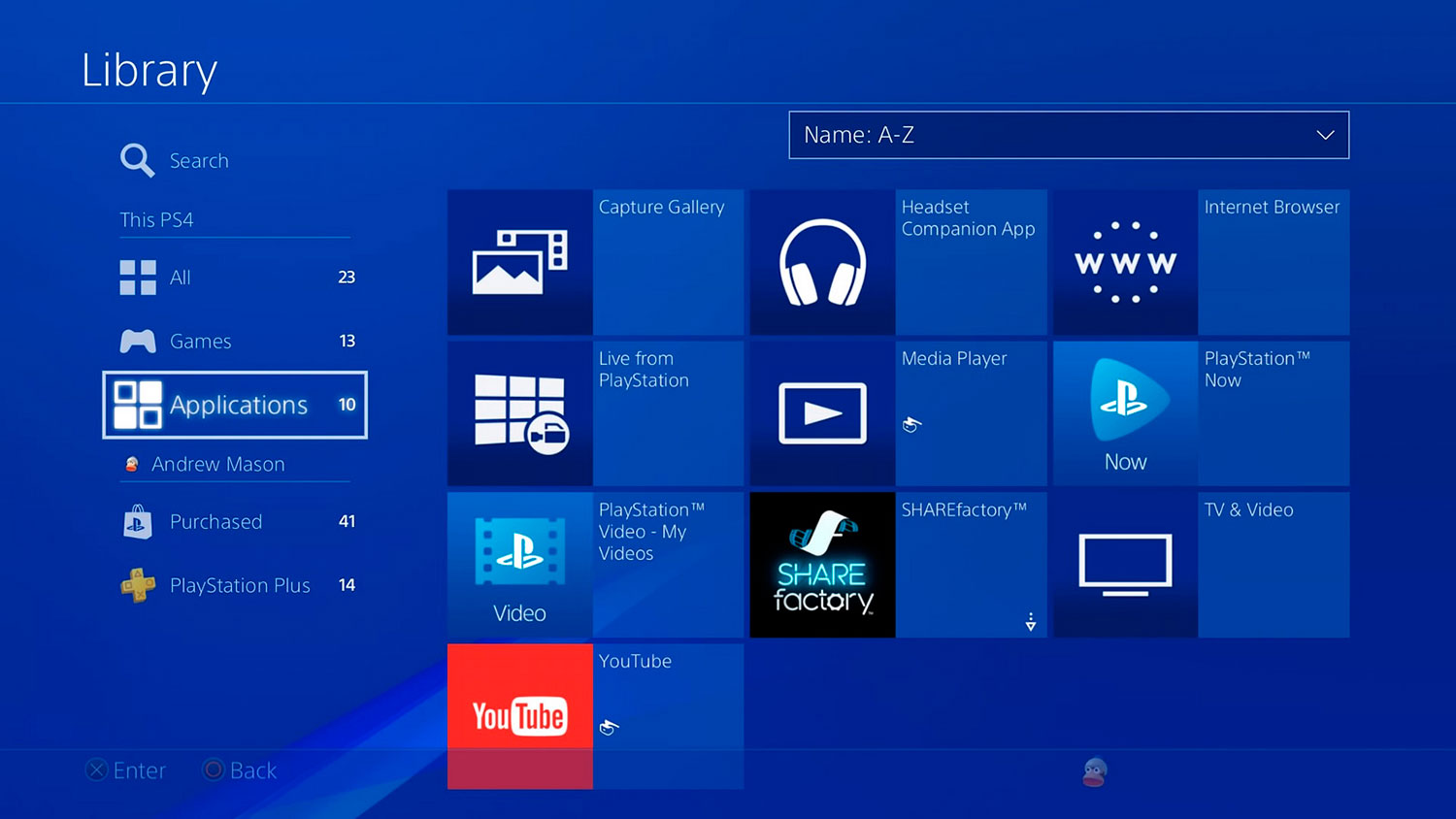Image resolution: width=1456 pixels, height=819 pixels.
Task: Expand sort options with the chevron arrow
Action: [x=1325, y=135]
